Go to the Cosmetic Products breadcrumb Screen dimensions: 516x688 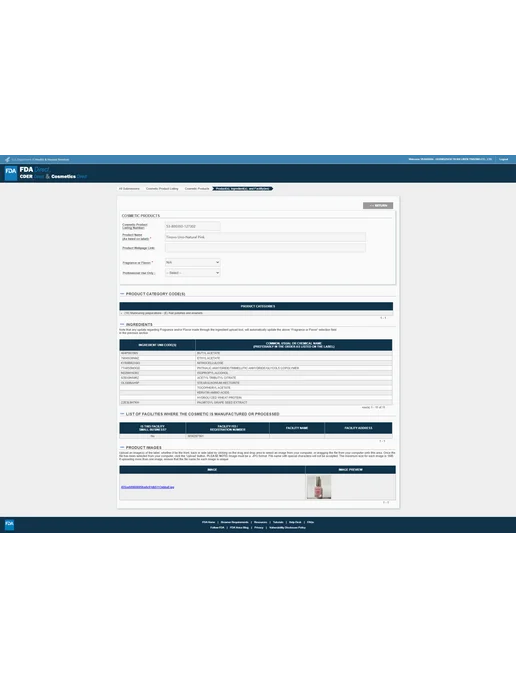(197, 189)
